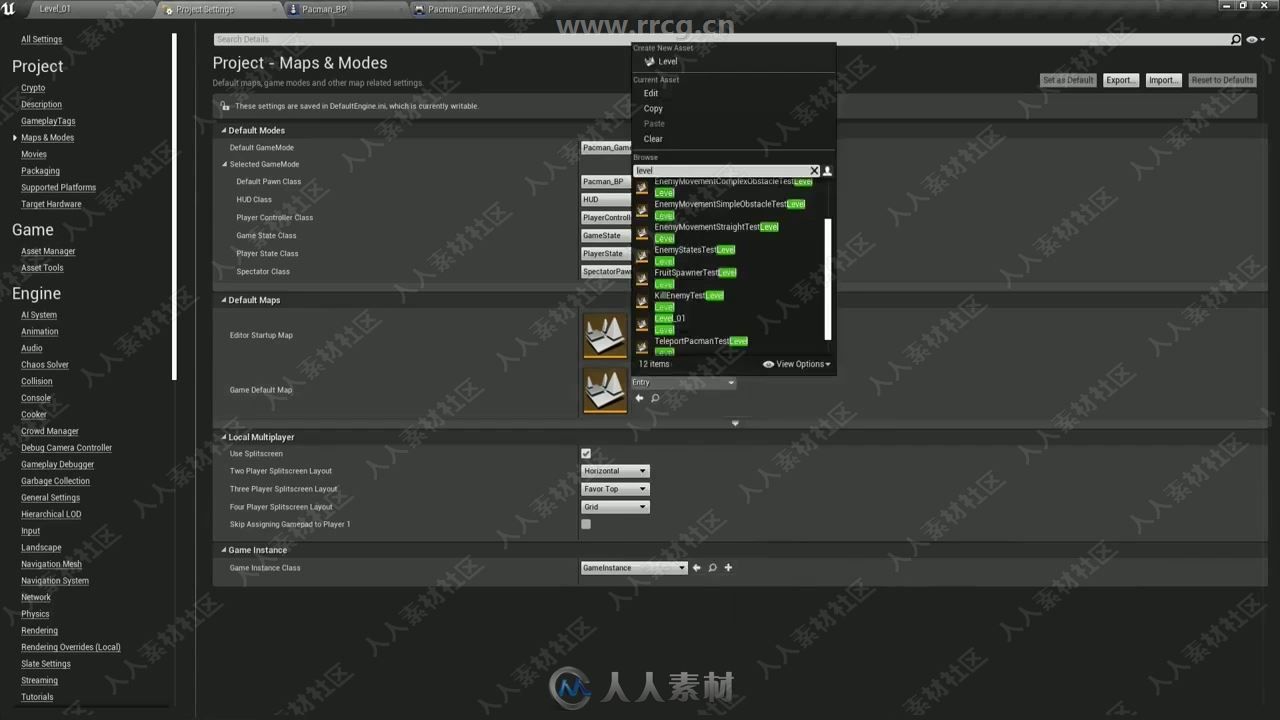Click the user filter icon beside asset search
The height and width of the screenshot is (720, 1280).
pos(827,171)
